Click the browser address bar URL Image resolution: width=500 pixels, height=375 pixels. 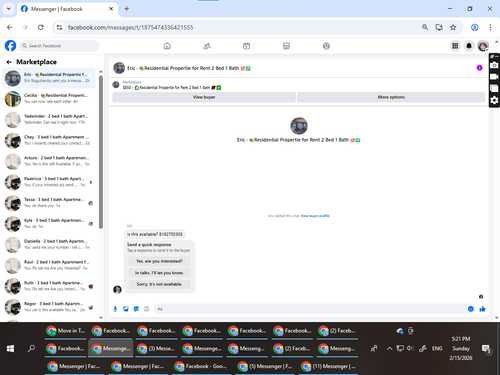pyautogui.click(x=130, y=27)
